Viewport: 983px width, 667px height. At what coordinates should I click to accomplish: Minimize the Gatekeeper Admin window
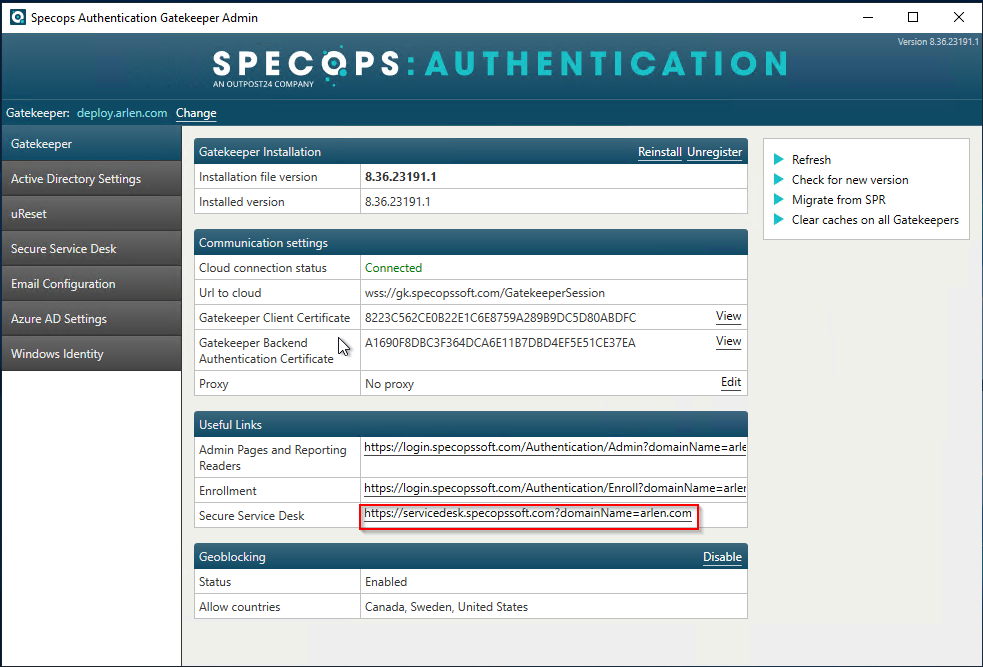pos(868,18)
